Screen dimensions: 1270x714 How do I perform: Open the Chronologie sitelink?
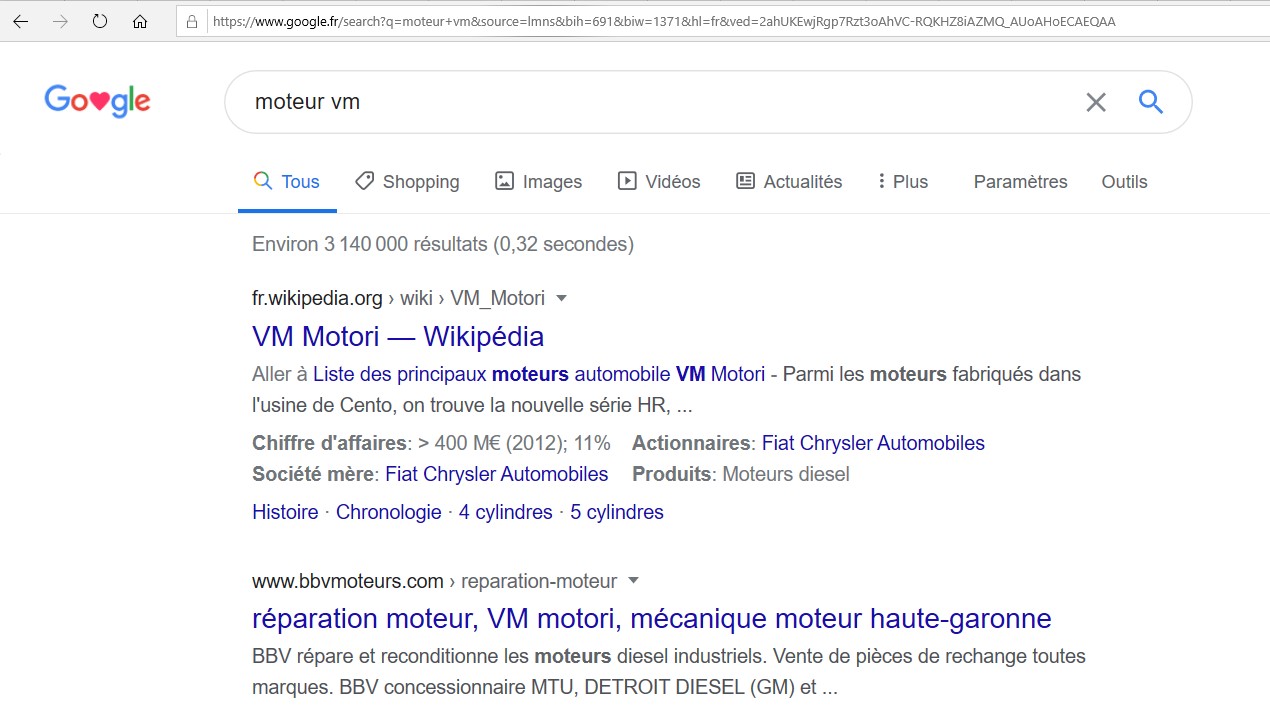point(389,512)
